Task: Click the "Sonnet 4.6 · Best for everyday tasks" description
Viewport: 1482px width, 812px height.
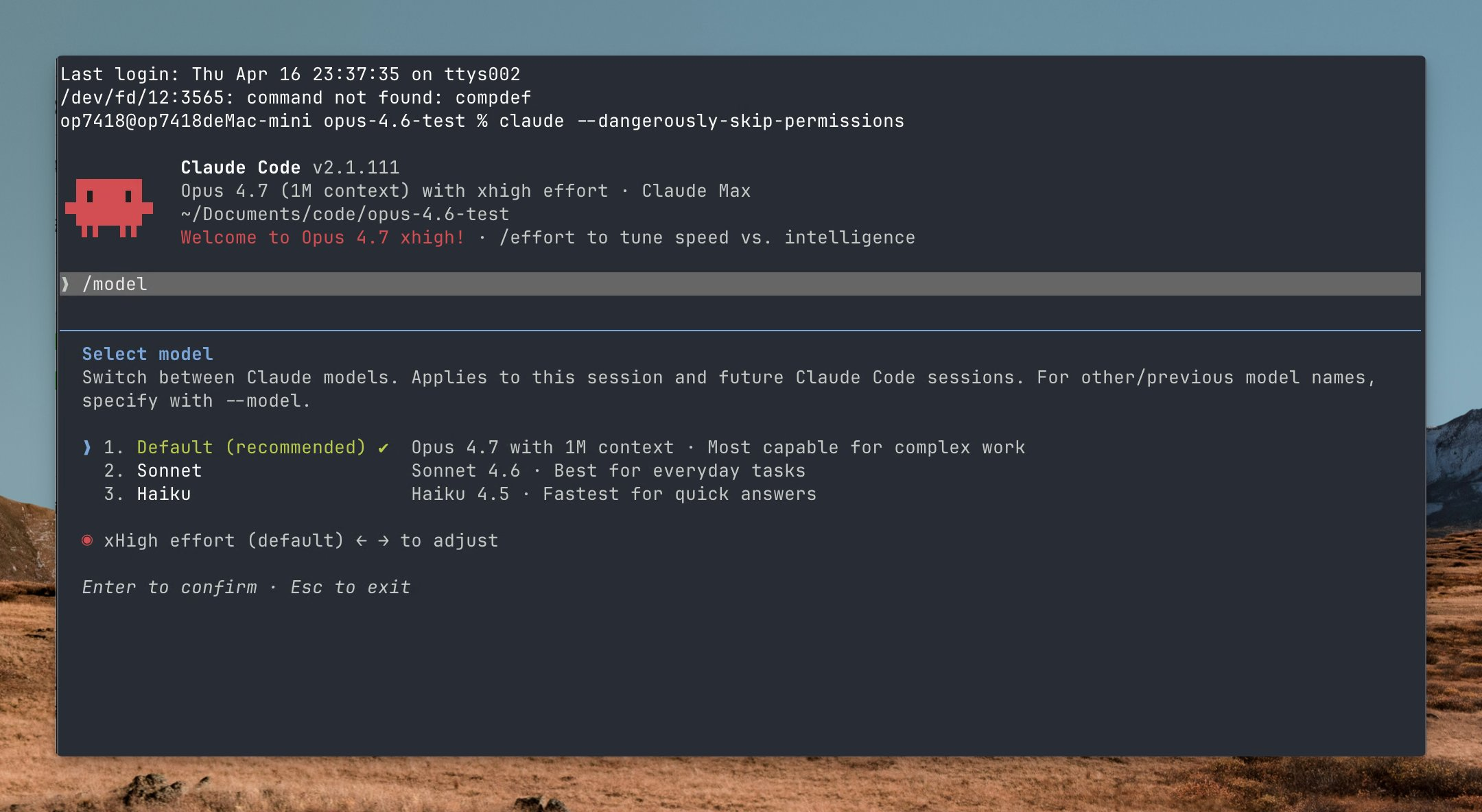Action: (608, 471)
